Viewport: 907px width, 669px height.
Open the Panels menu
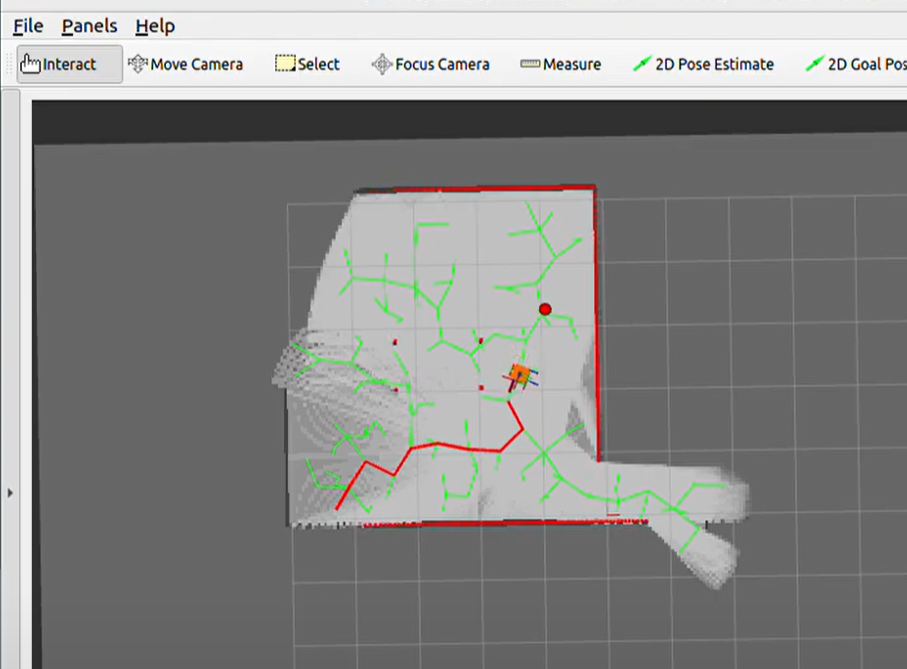[89, 26]
